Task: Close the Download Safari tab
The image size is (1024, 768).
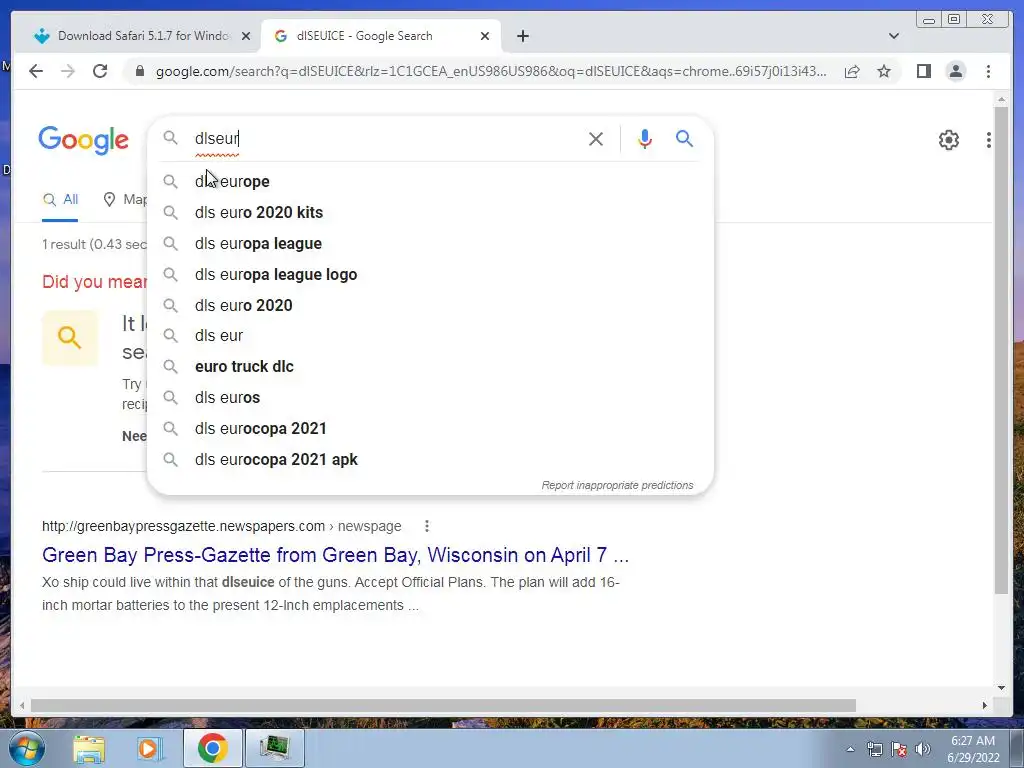Action: tap(246, 36)
